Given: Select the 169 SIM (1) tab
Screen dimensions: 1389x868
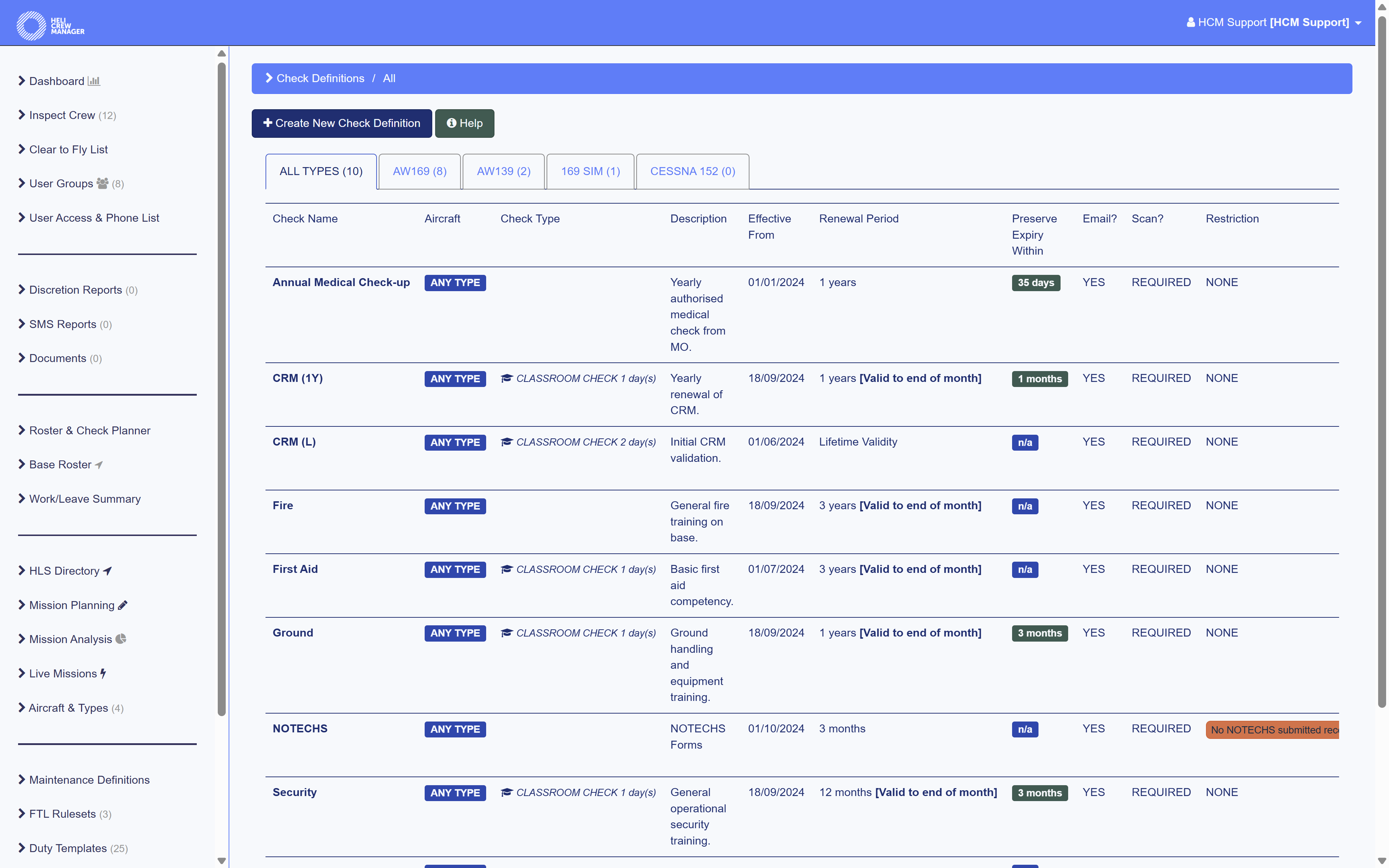Looking at the screenshot, I should pyautogui.click(x=590, y=171).
